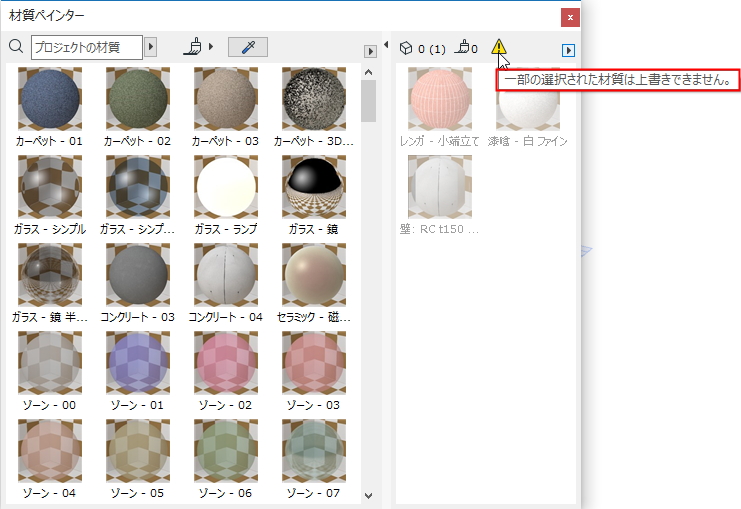The width and height of the screenshot is (741, 509).
Task: Open the blue arrow options button at top right
Action: point(569,50)
